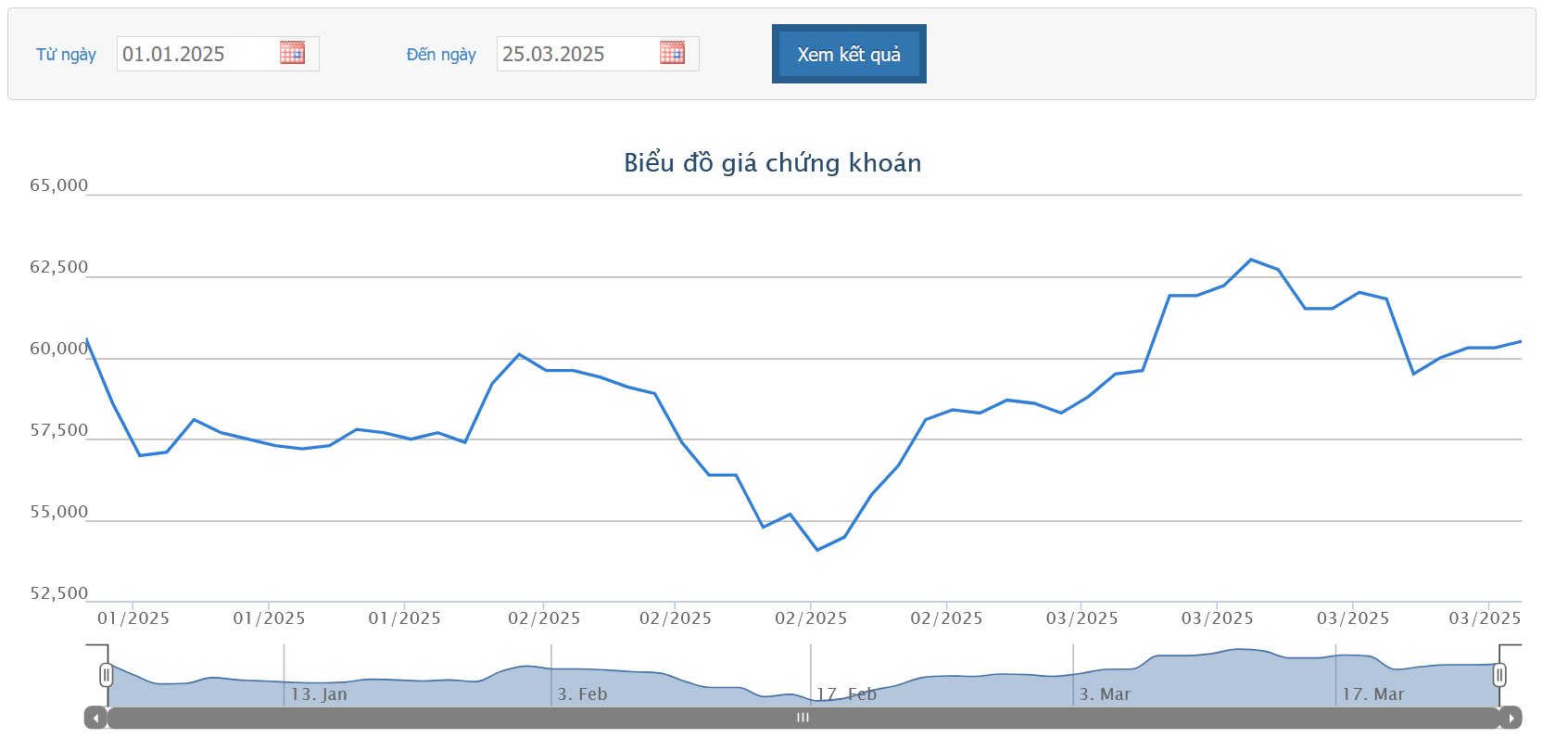This screenshot has width=1568, height=751.
Task: Click the '17. Feb' marker in navigator
Action: [846, 694]
